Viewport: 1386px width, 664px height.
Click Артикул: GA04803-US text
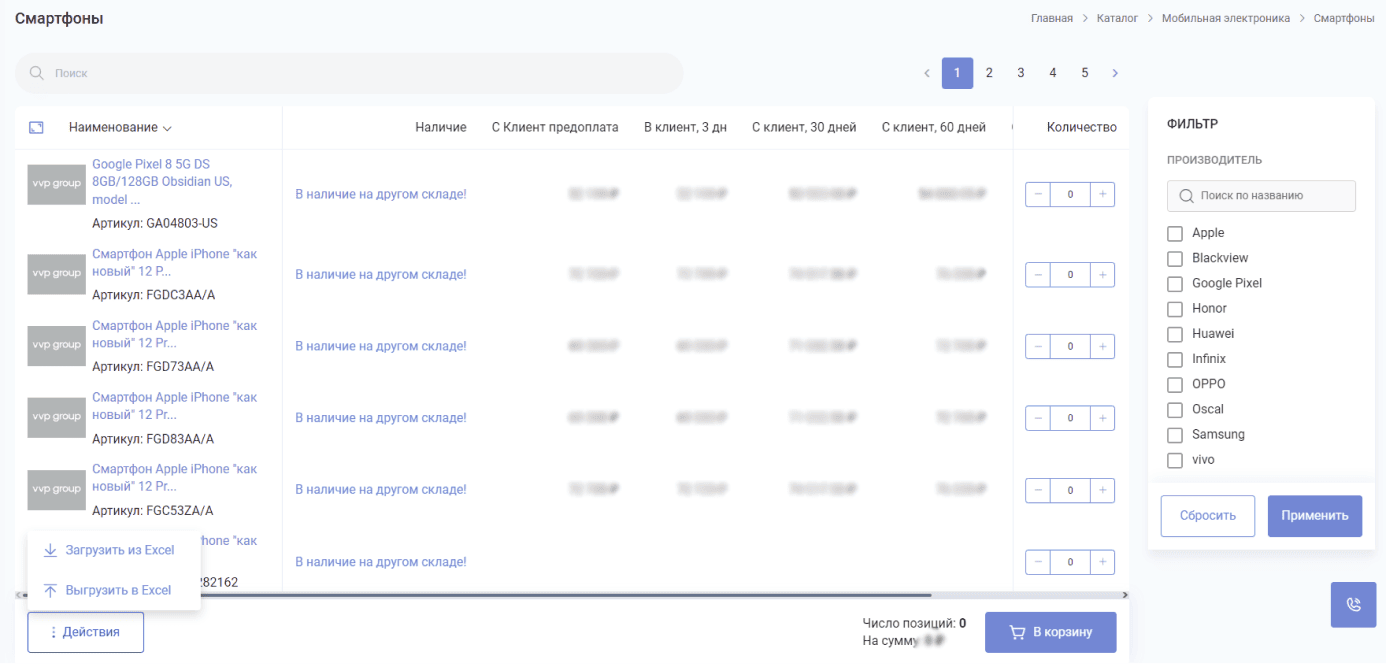click(155, 223)
